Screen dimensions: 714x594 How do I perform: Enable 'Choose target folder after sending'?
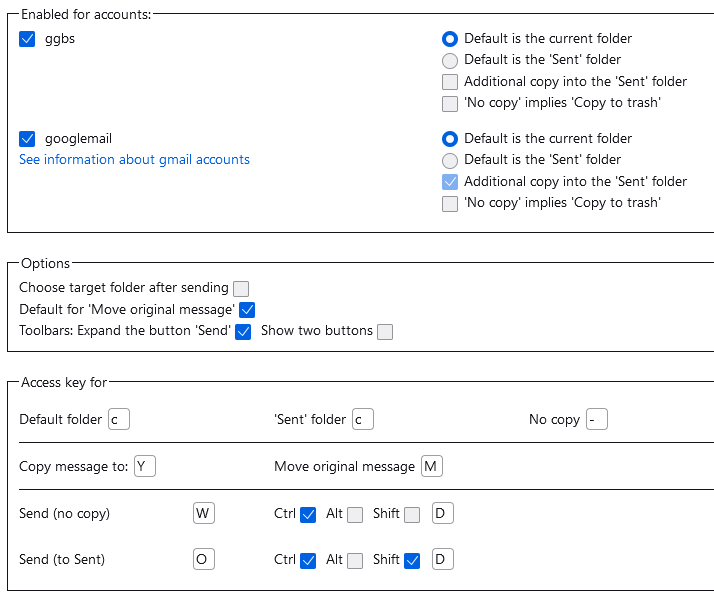[241, 288]
